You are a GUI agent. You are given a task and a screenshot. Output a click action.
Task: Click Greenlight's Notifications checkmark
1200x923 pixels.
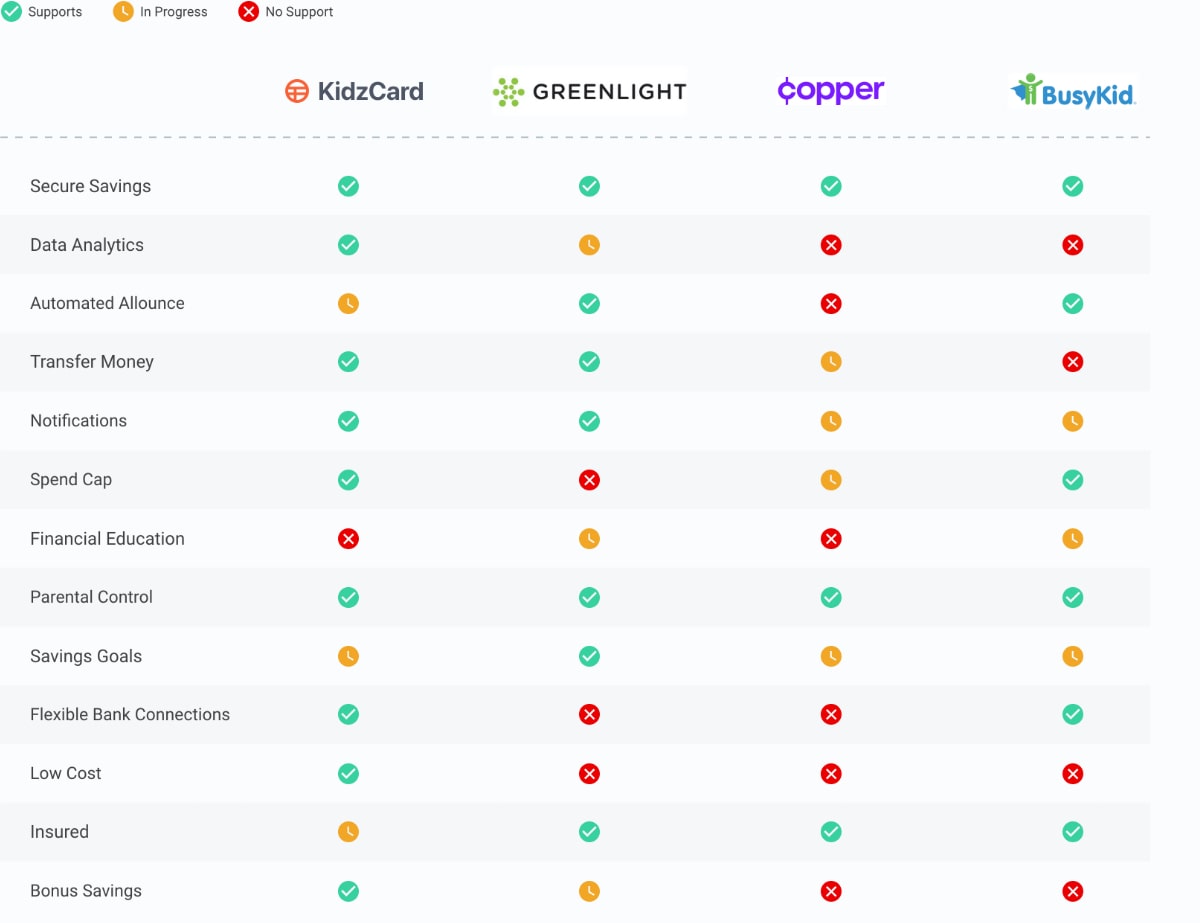tap(590, 421)
